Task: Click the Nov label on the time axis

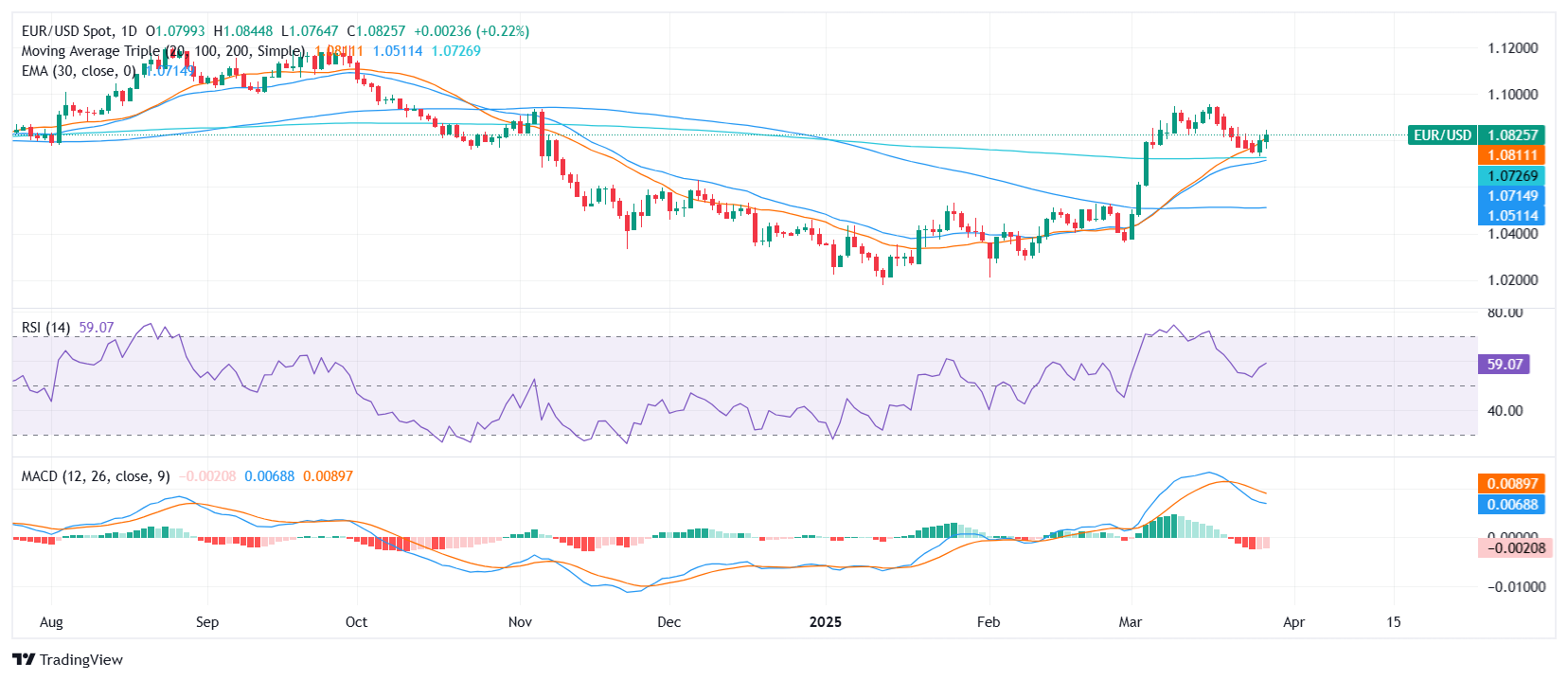Action: coord(520,622)
